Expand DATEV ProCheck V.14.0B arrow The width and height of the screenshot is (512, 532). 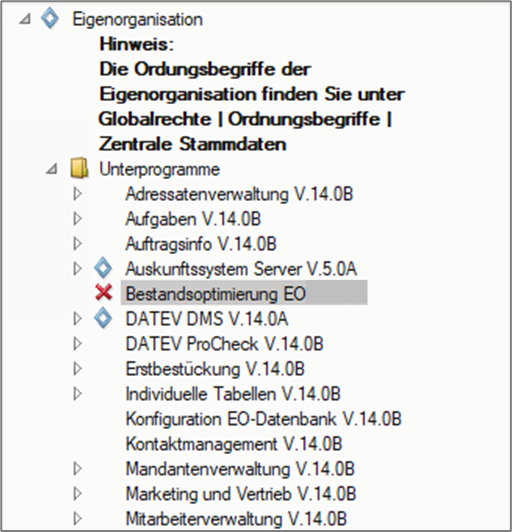78,344
